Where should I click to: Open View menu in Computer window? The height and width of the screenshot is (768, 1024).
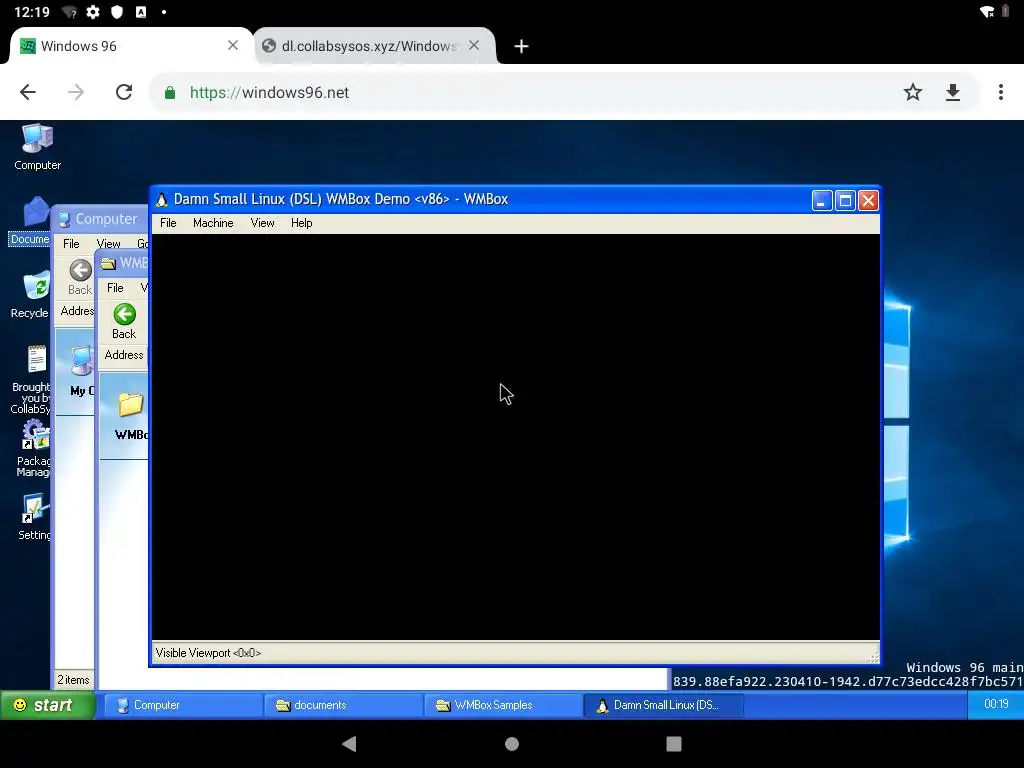(108, 244)
